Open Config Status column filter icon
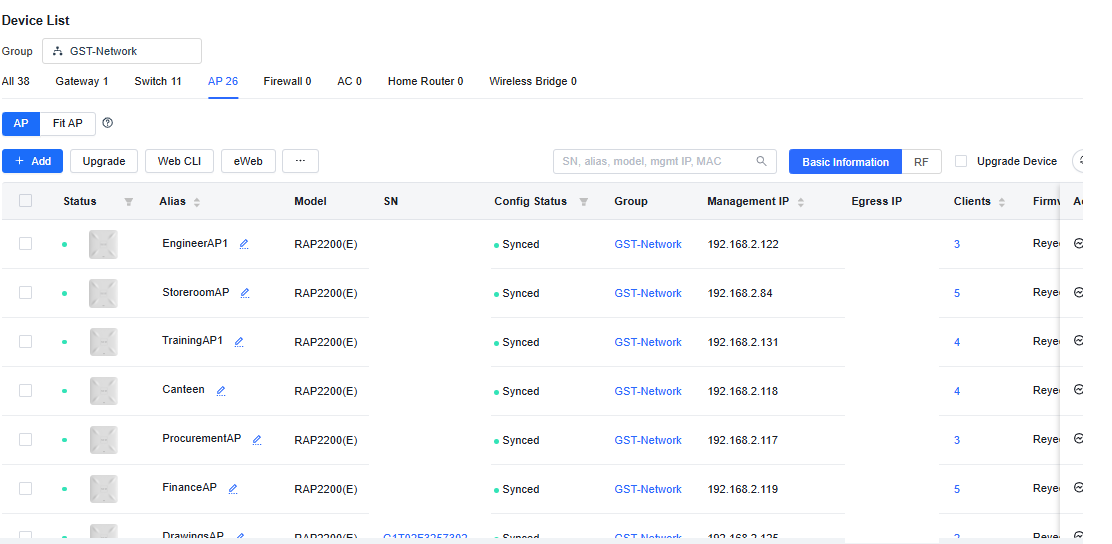The height and width of the screenshot is (544, 1112). point(583,202)
